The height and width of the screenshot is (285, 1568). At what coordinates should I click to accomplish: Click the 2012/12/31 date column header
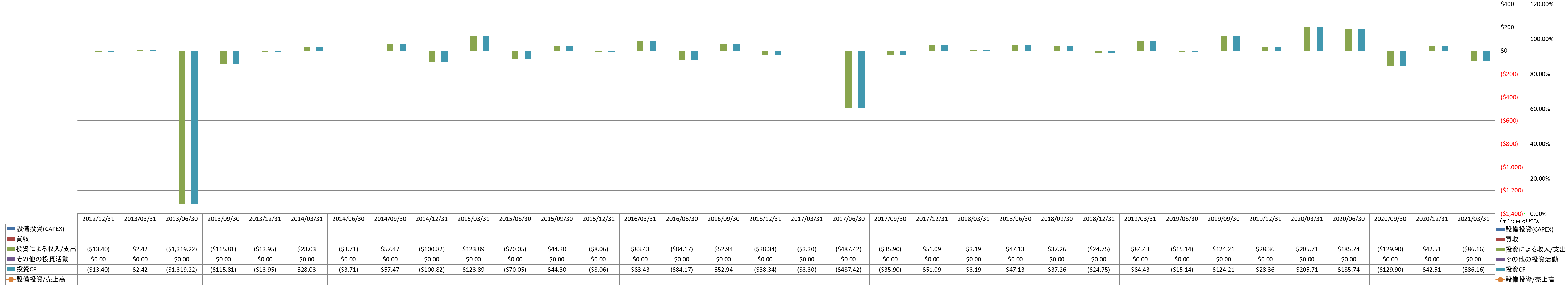point(98,219)
